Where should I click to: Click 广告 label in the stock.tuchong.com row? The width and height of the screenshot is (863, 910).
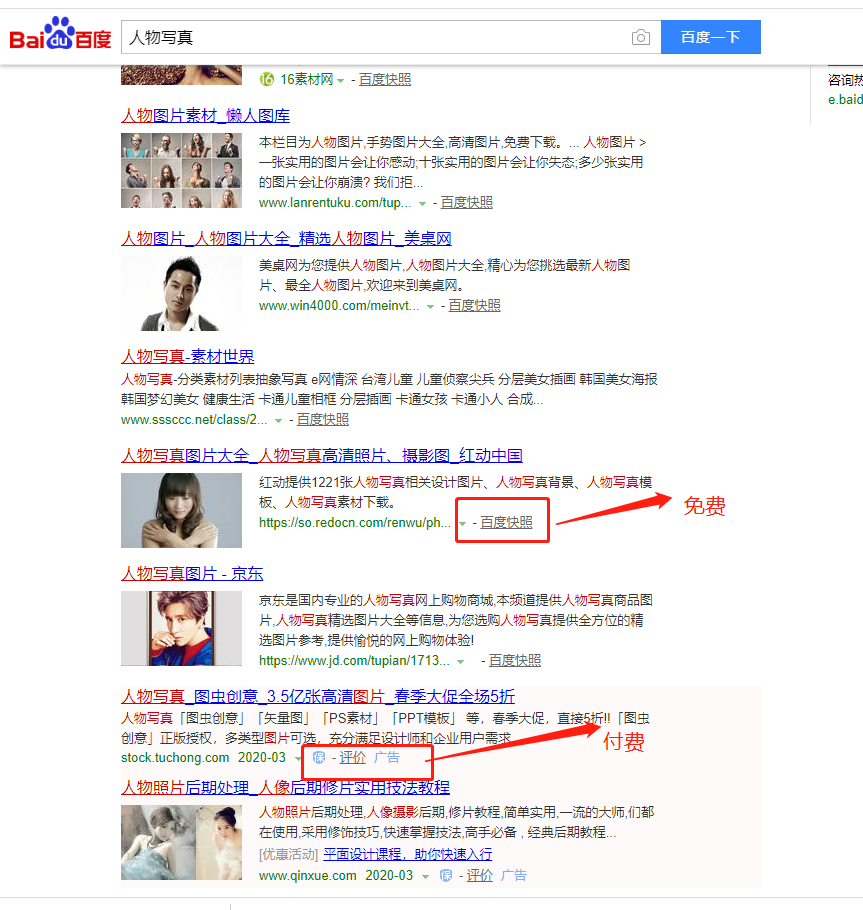coord(387,757)
